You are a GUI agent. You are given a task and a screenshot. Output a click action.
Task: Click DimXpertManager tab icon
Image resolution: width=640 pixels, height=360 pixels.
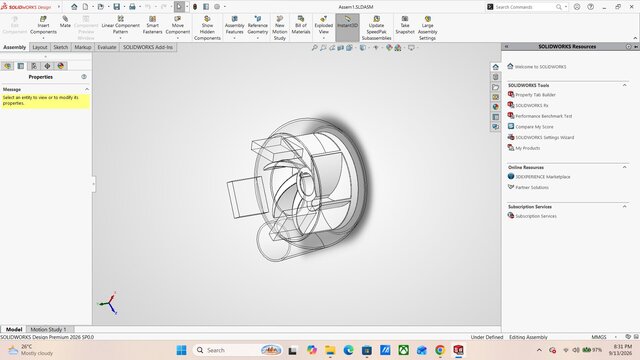coord(47,66)
